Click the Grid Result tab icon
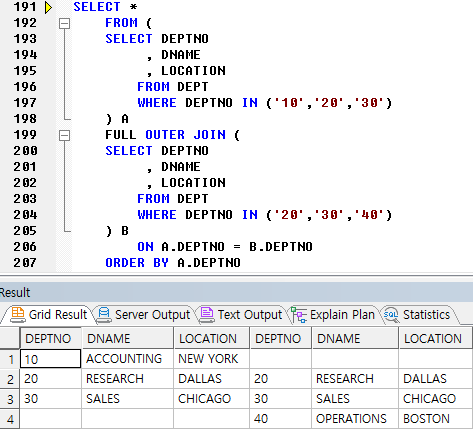The width and height of the screenshot is (473, 430). tap(18, 314)
